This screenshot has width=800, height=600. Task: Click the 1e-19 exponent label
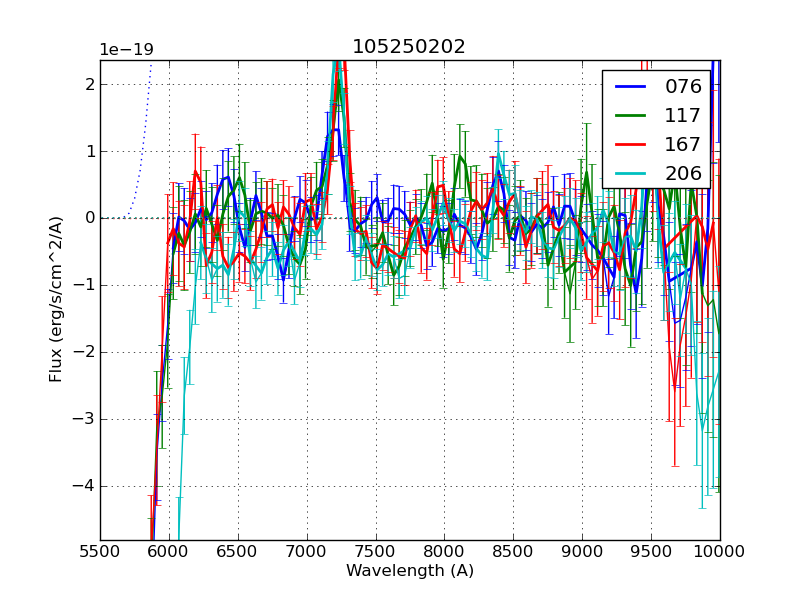click(126, 50)
